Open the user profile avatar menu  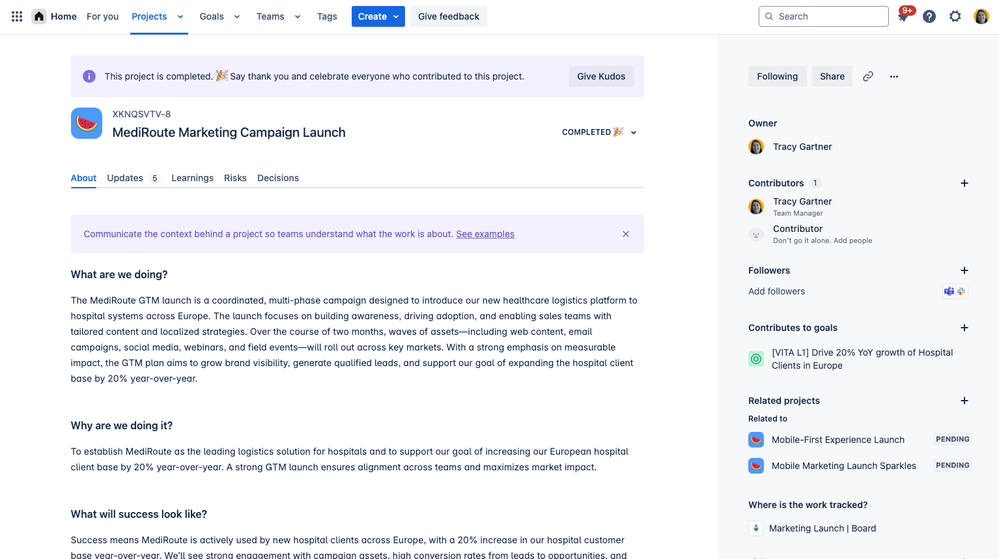point(981,17)
